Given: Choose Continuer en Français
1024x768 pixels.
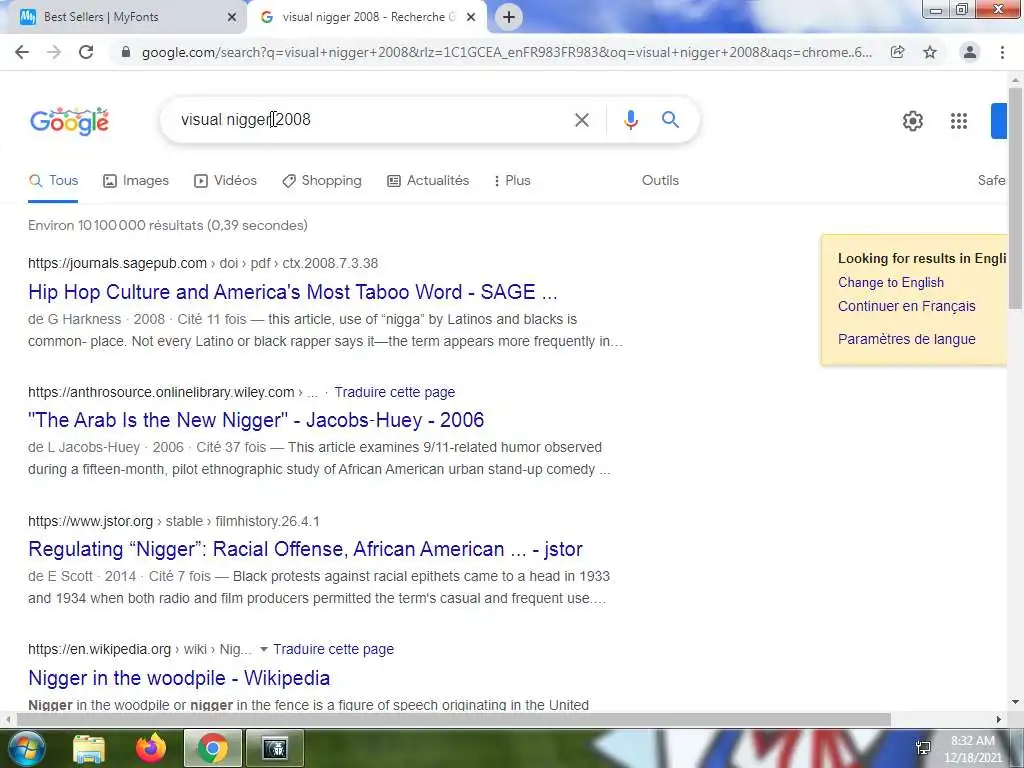Looking at the screenshot, I should tap(906, 306).
